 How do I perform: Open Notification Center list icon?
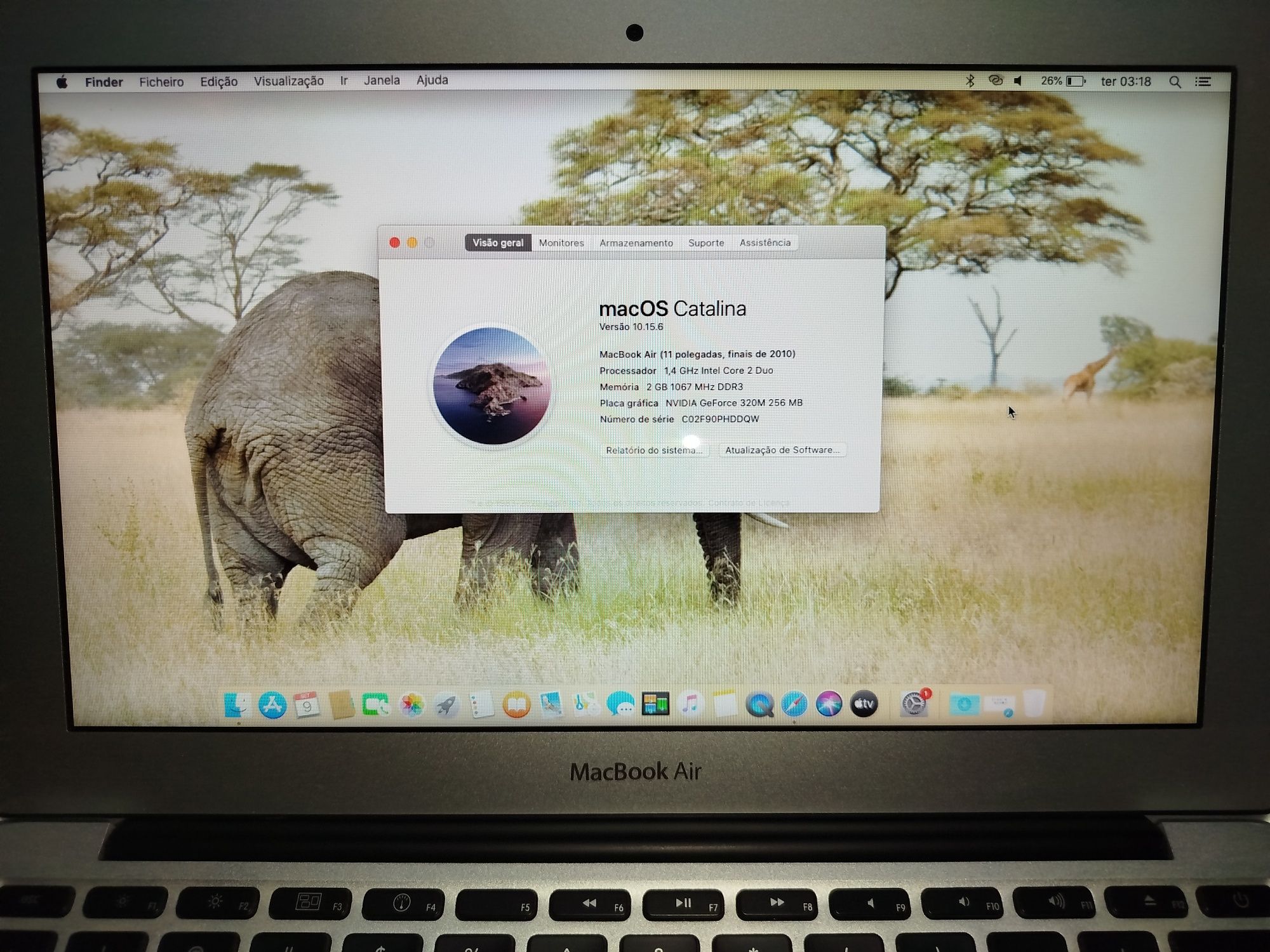1203,81
